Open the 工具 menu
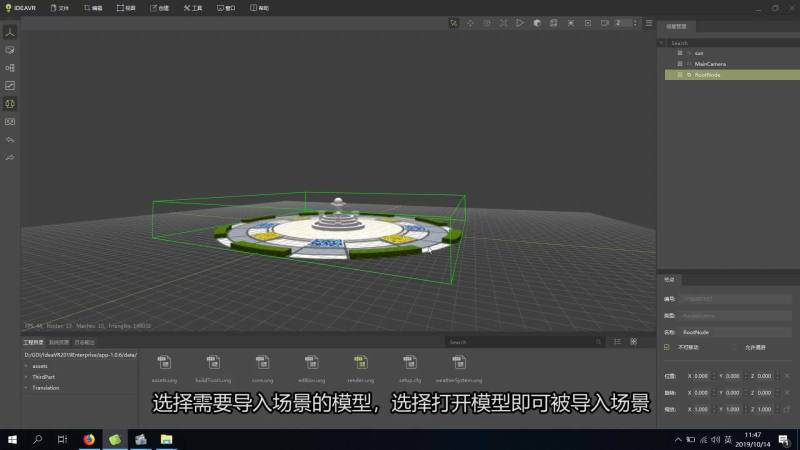800x450 pixels. (193, 8)
